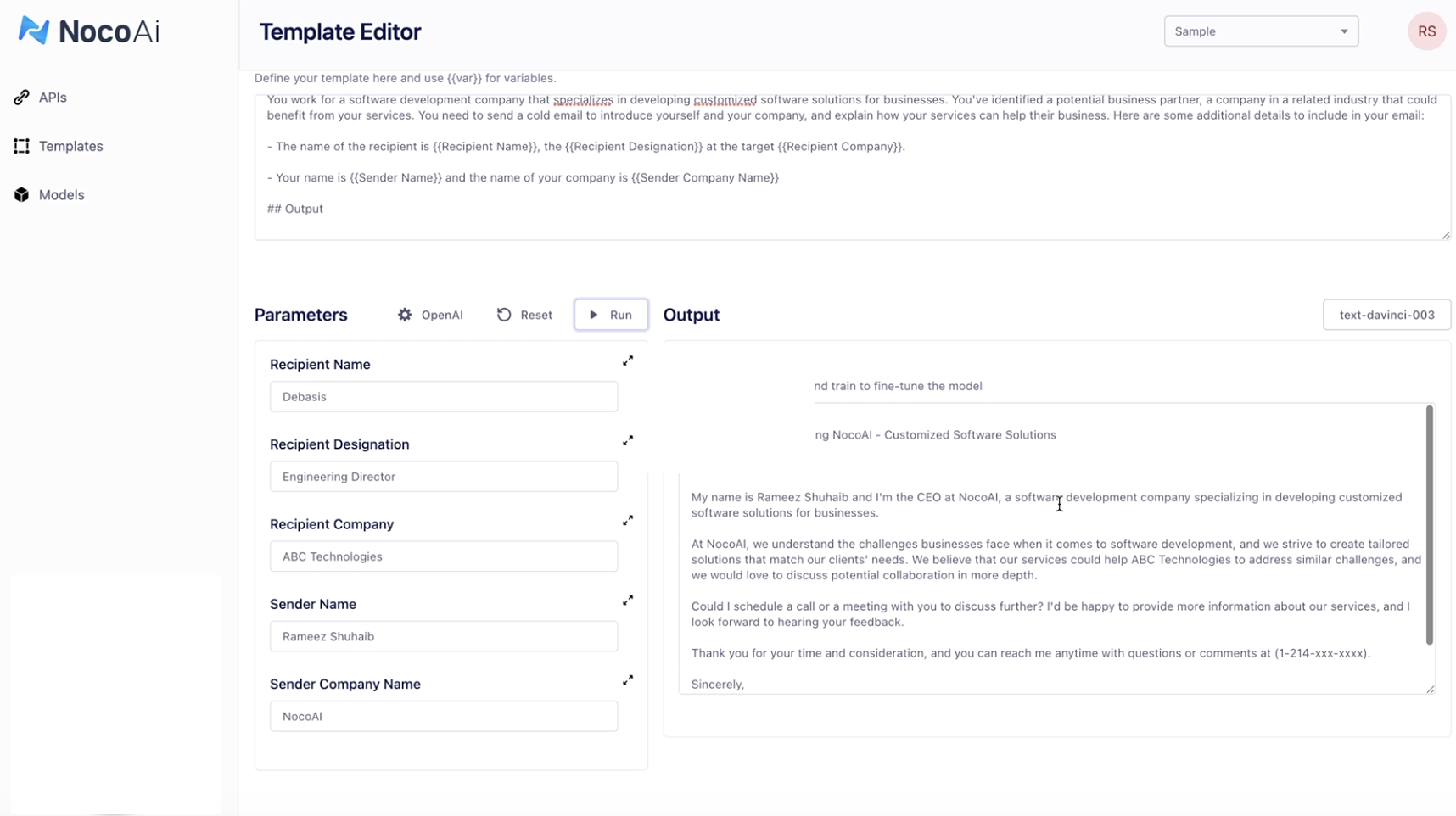Click the NocoAI logo

tap(88, 31)
